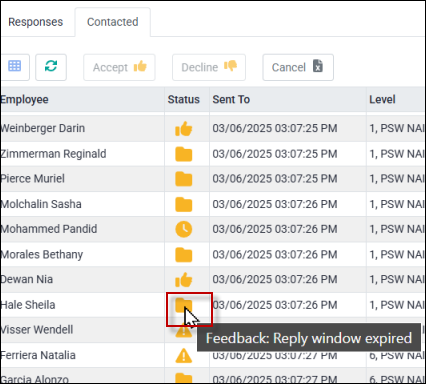This screenshot has width=426, height=384.
Task: Click Sent To time for Mohammed Pandid
Action: click(275, 229)
